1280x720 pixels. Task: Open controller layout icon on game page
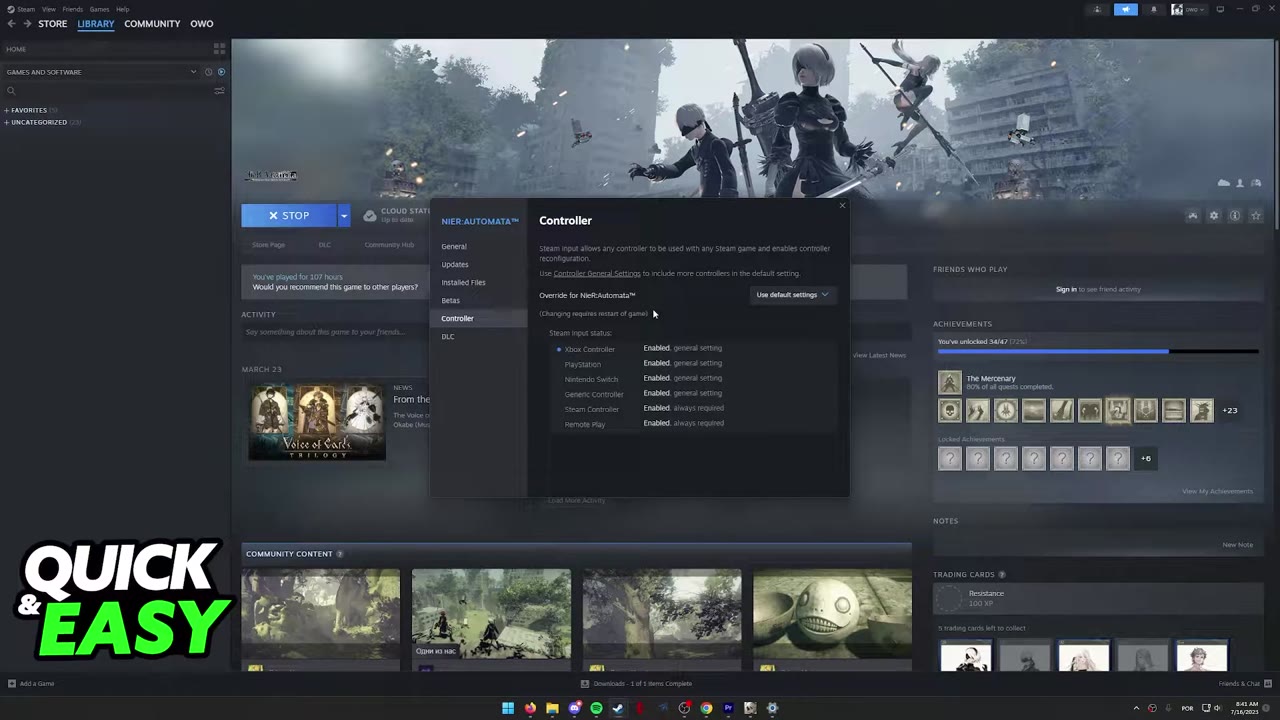[1192, 216]
